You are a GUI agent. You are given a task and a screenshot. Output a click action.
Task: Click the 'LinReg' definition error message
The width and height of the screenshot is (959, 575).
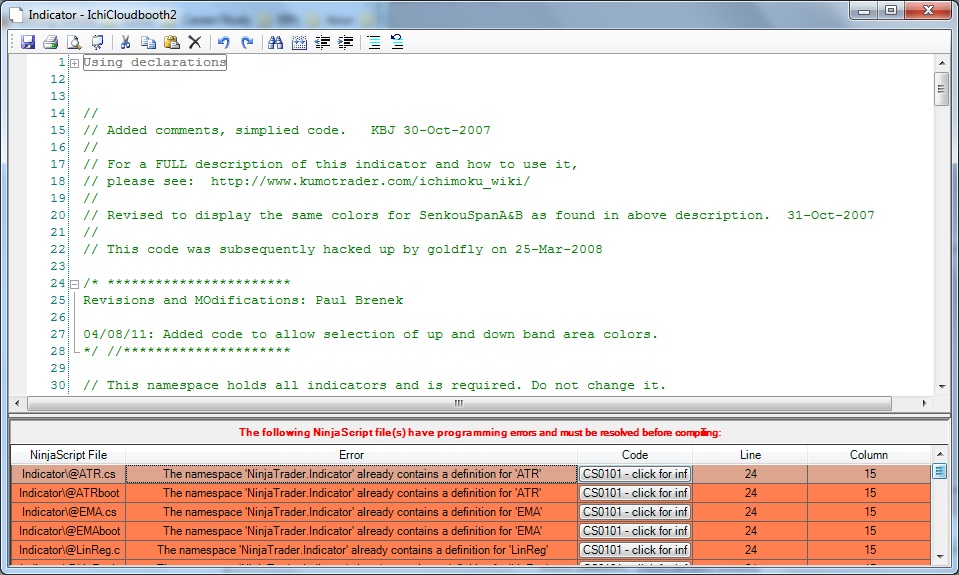click(x=352, y=550)
